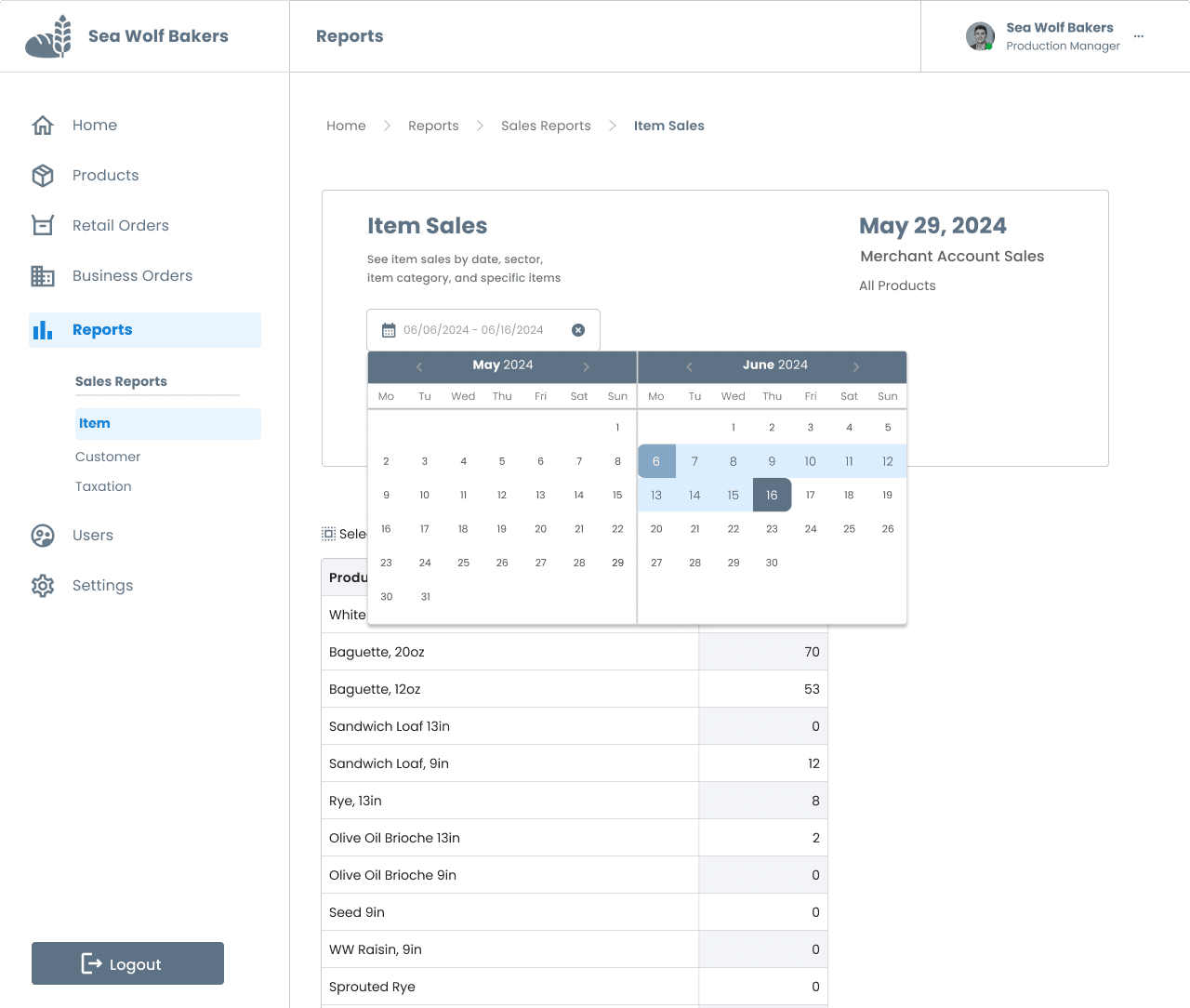Click the Sandwich Loaf 13in row
This screenshot has height=1008, width=1190.
[x=575, y=726]
